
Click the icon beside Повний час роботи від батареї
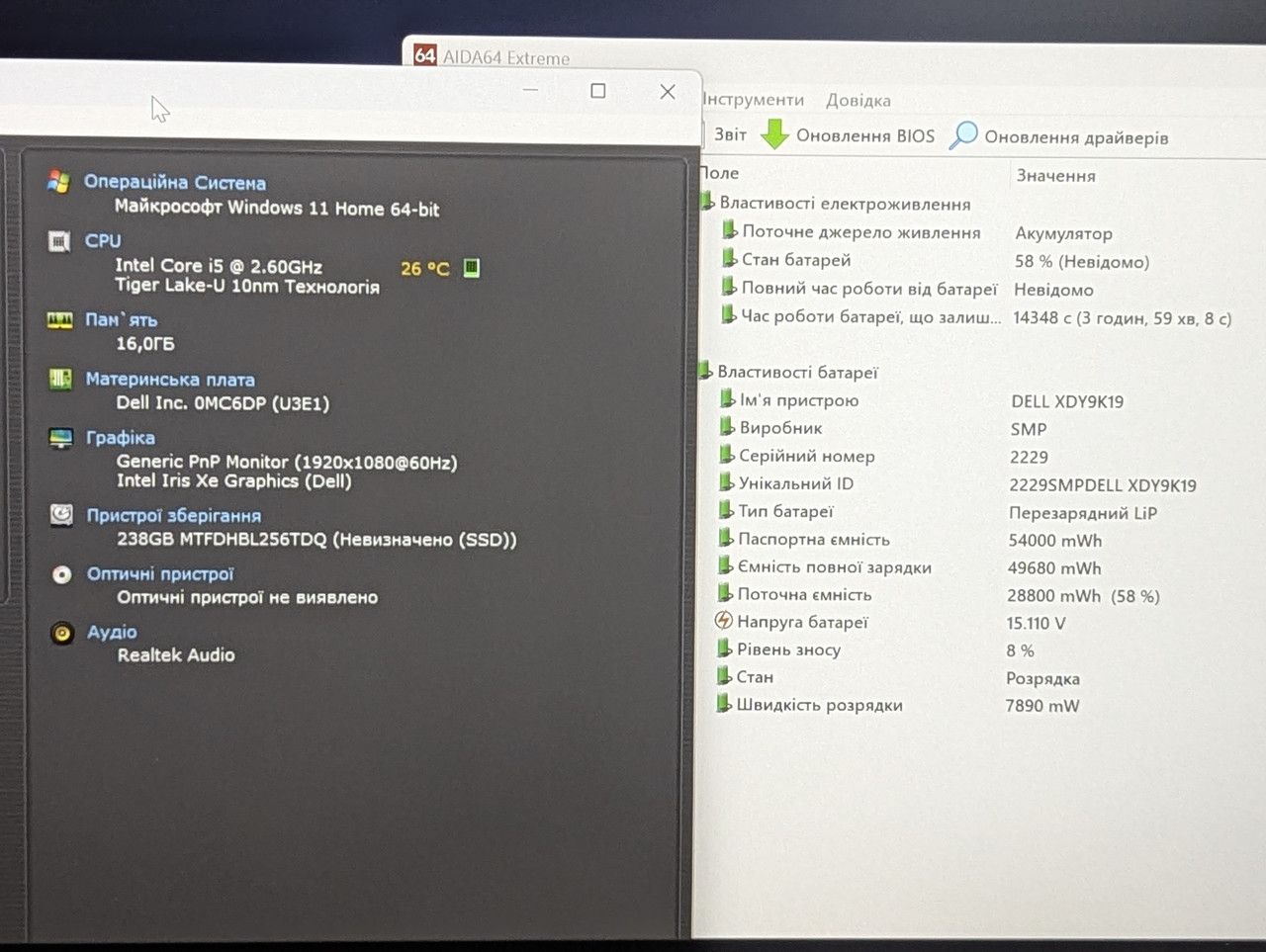(730, 288)
